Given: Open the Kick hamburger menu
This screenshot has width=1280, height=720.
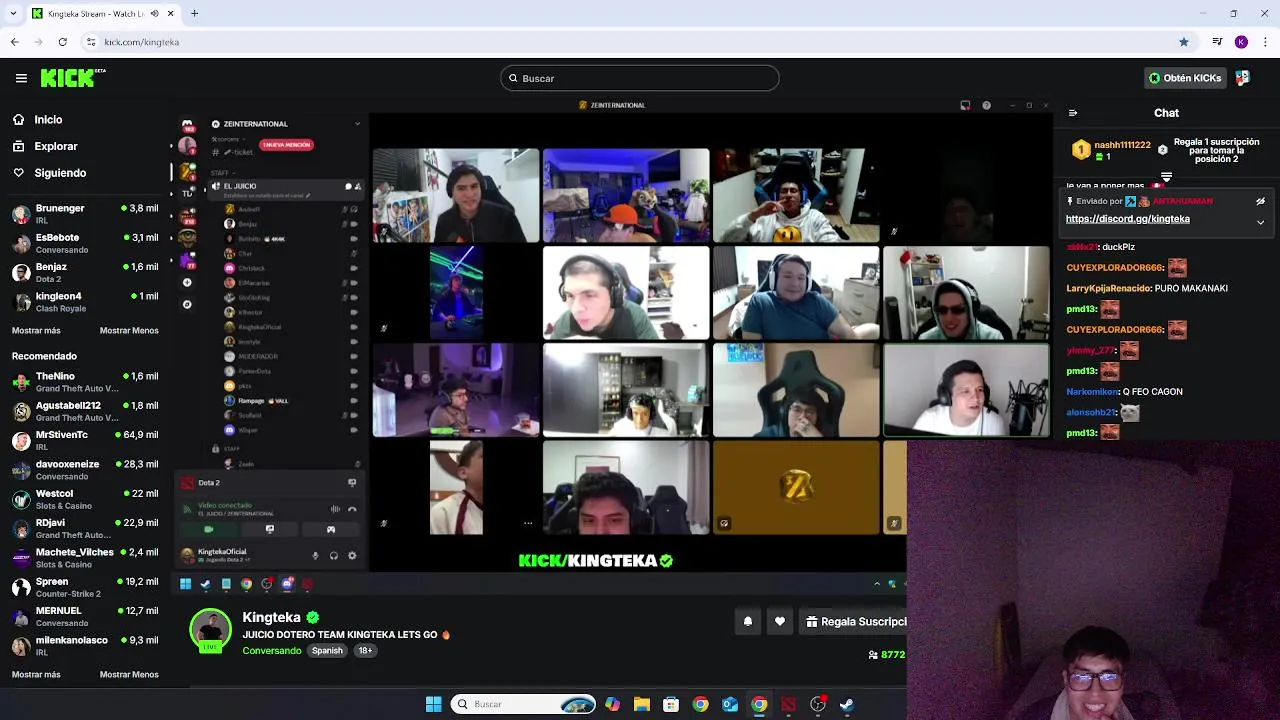Looking at the screenshot, I should 21,78.
